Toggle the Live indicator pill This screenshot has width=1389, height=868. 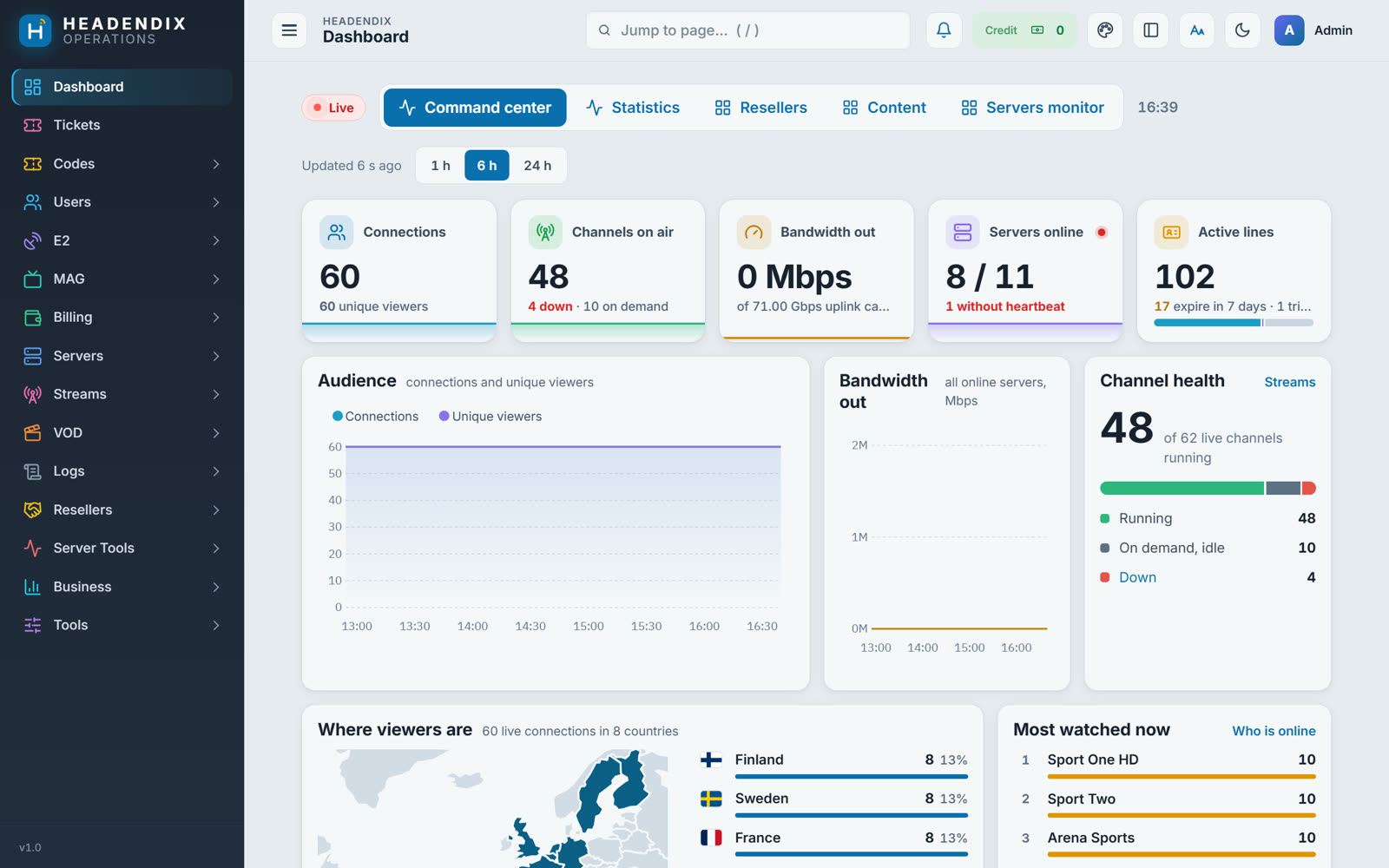(333, 108)
